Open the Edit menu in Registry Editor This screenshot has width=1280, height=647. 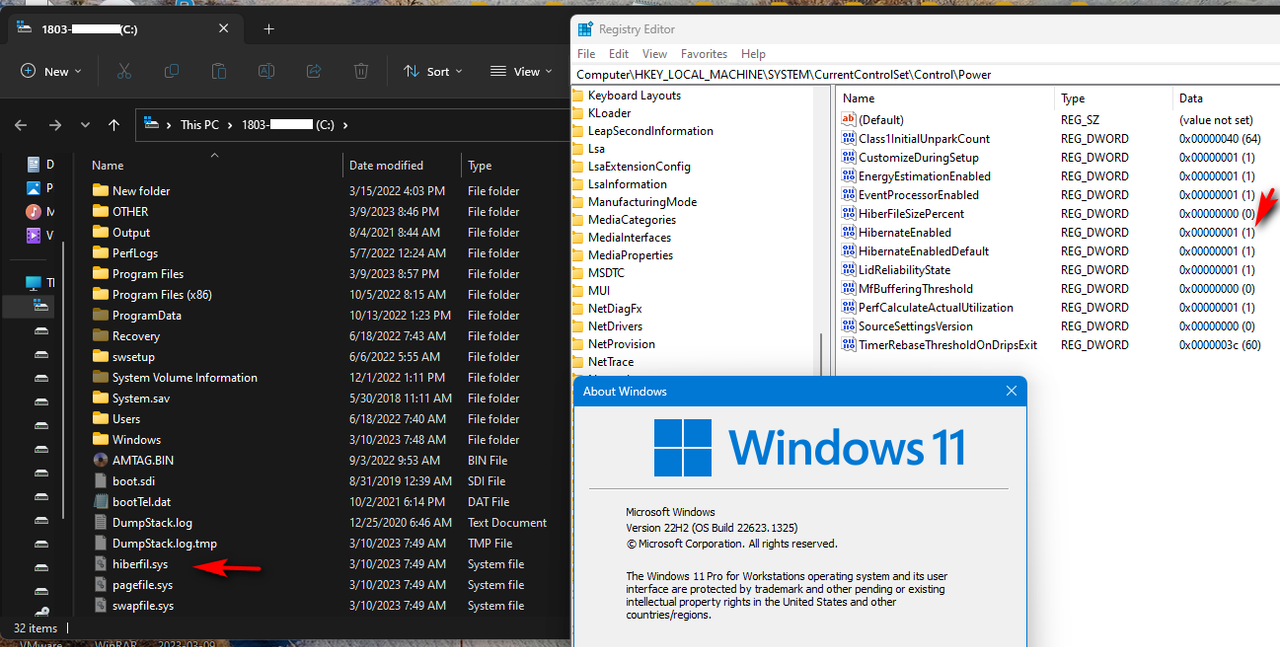point(619,54)
